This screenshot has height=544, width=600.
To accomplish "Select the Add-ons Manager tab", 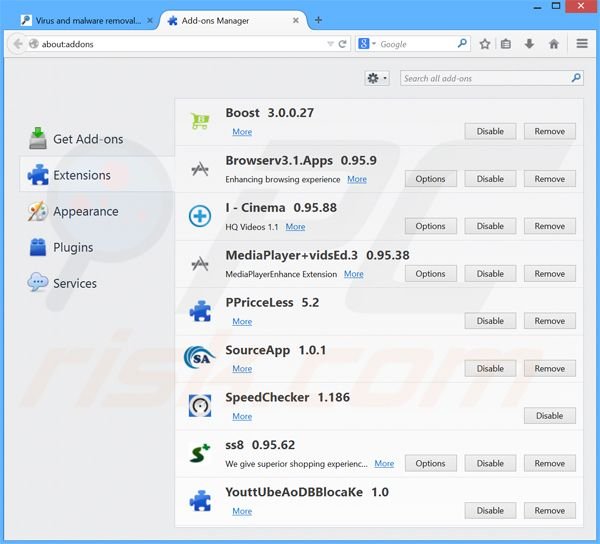I will click(233, 21).
